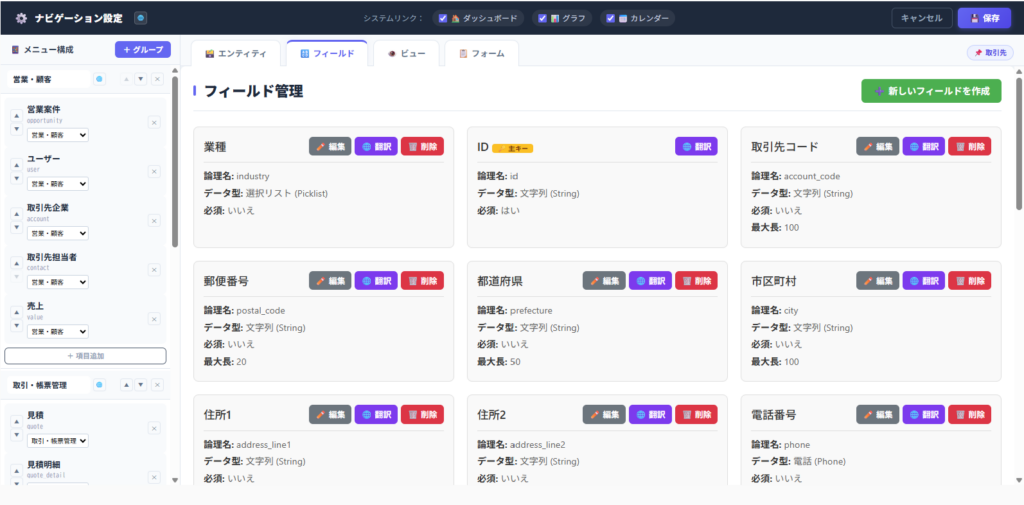
Task: Delete the 取引先コード field
Action: pyautogui.click(x=970, y=146)
